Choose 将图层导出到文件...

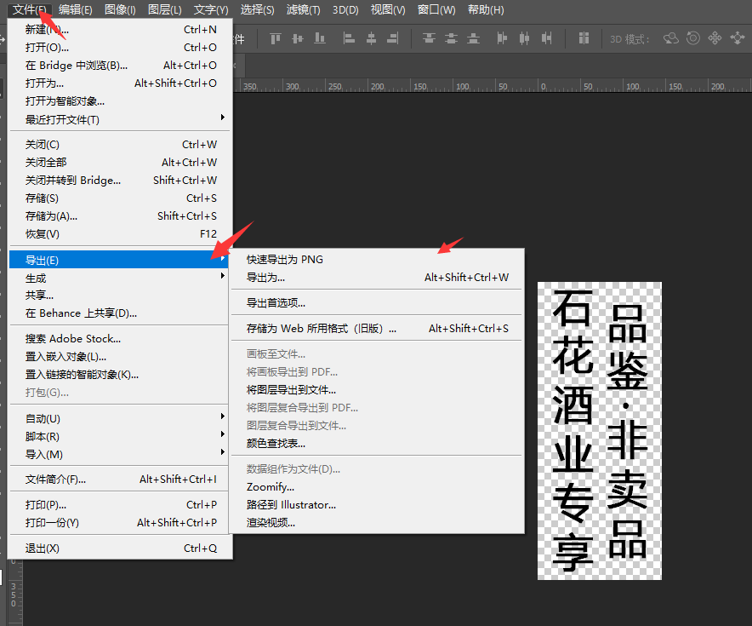point(377,390)
